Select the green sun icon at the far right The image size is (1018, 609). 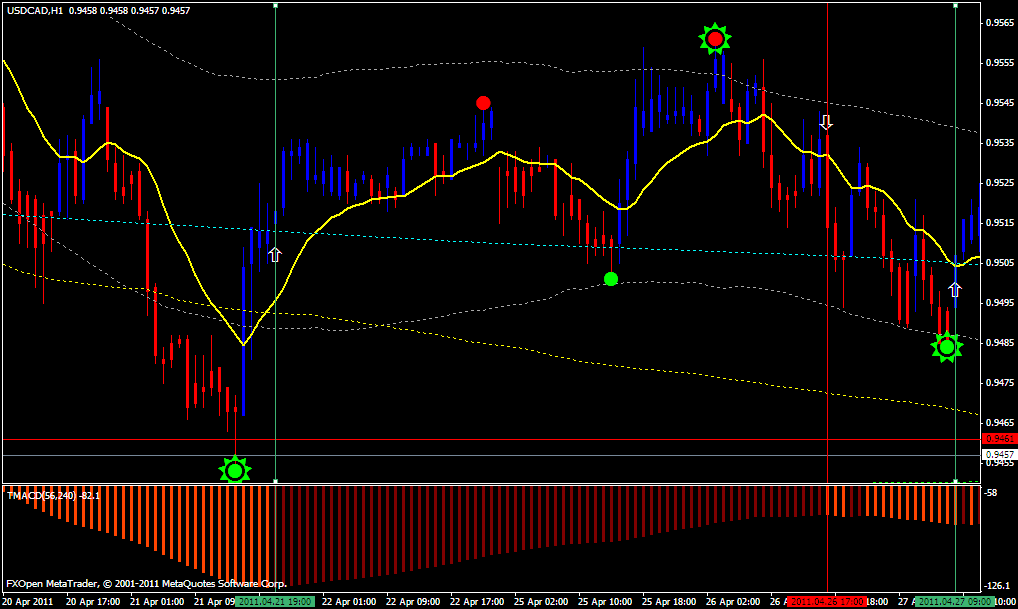pyautogui.click(x=946, y=347)
